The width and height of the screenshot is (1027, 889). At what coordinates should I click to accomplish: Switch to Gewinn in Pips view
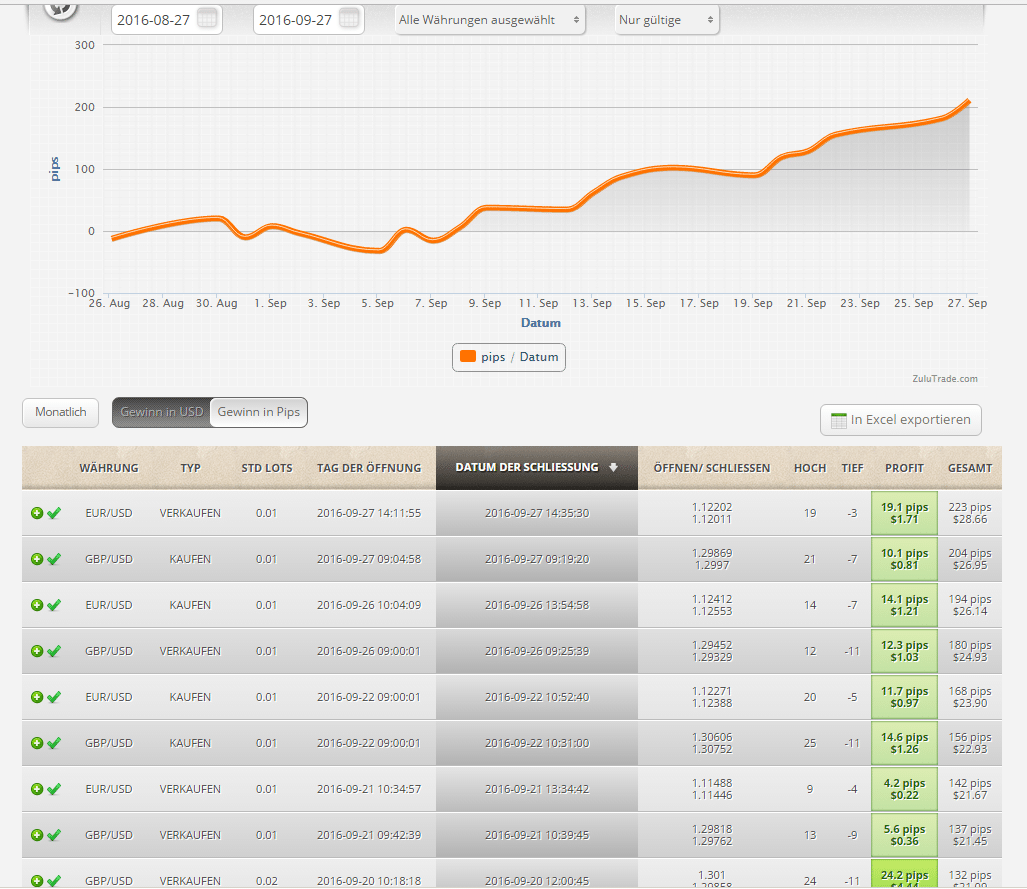point(258,412)
